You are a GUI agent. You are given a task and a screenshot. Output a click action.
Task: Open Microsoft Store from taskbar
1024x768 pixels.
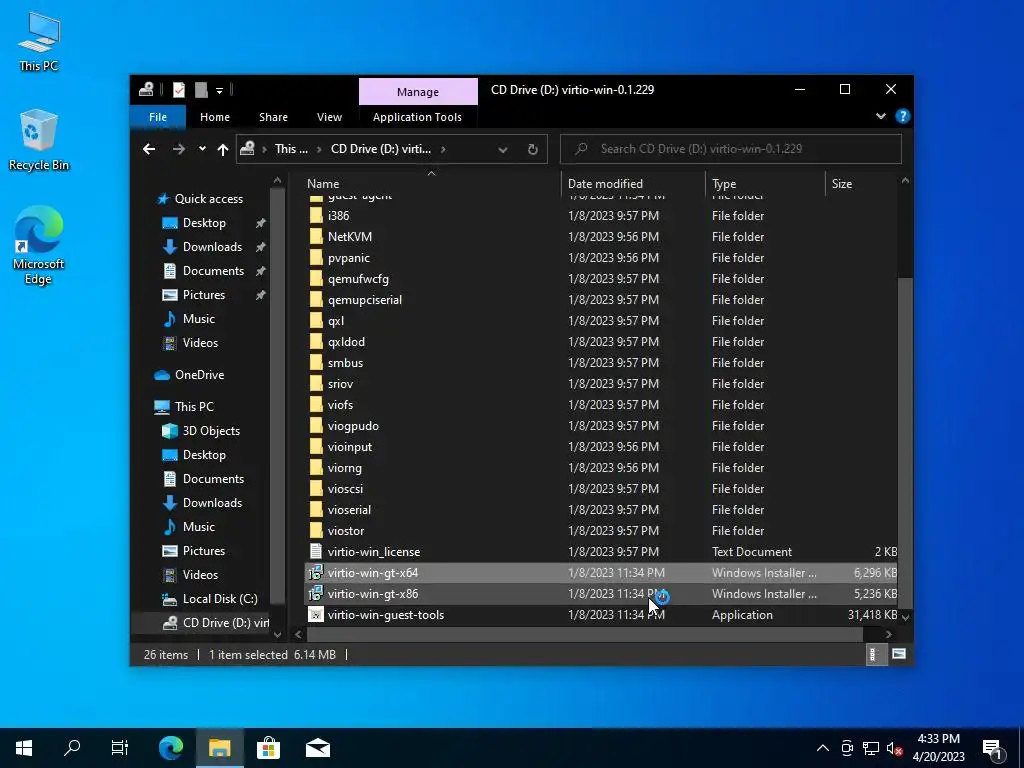coord(268,748)
